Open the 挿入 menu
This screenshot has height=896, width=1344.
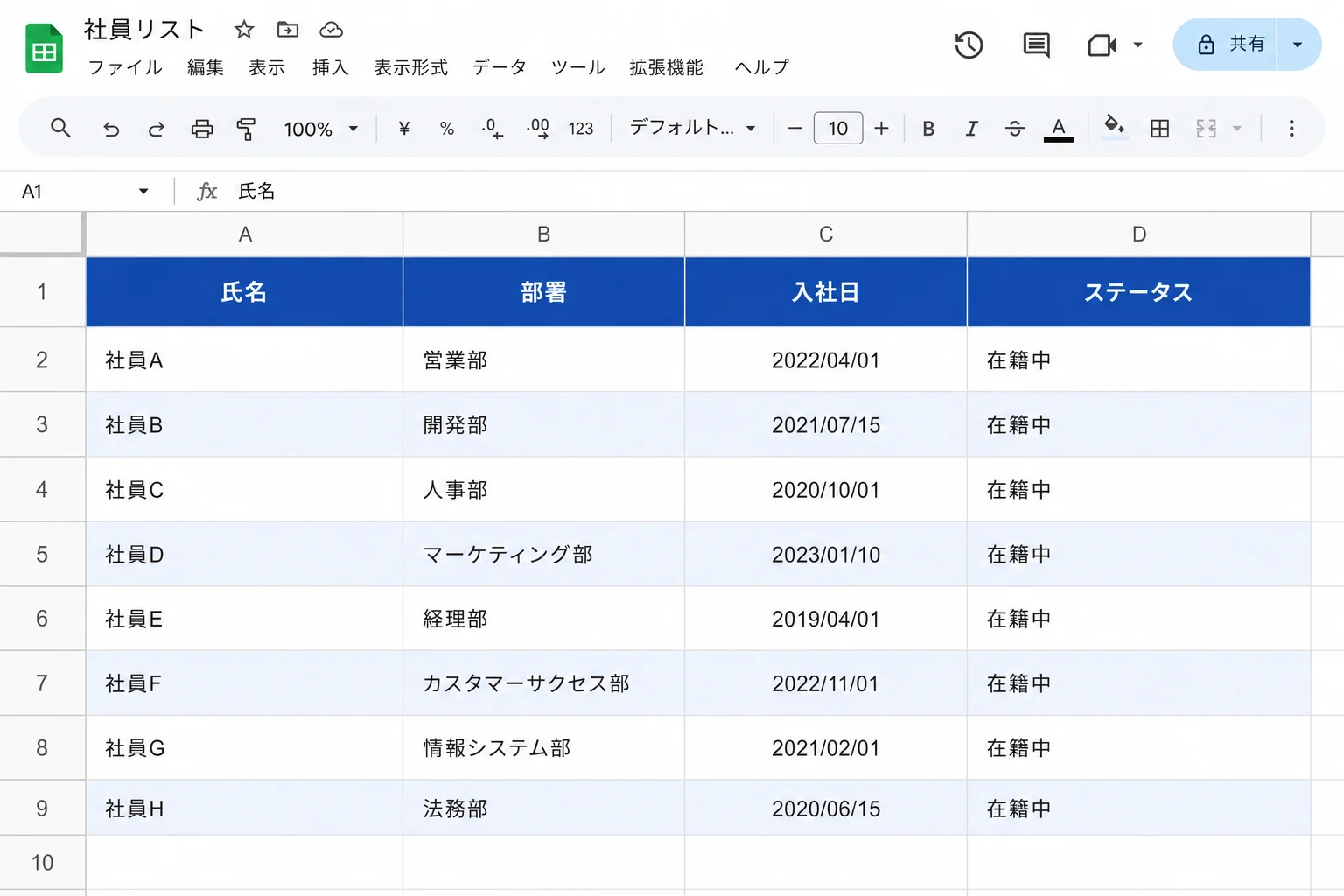click(x=331, y=67)
